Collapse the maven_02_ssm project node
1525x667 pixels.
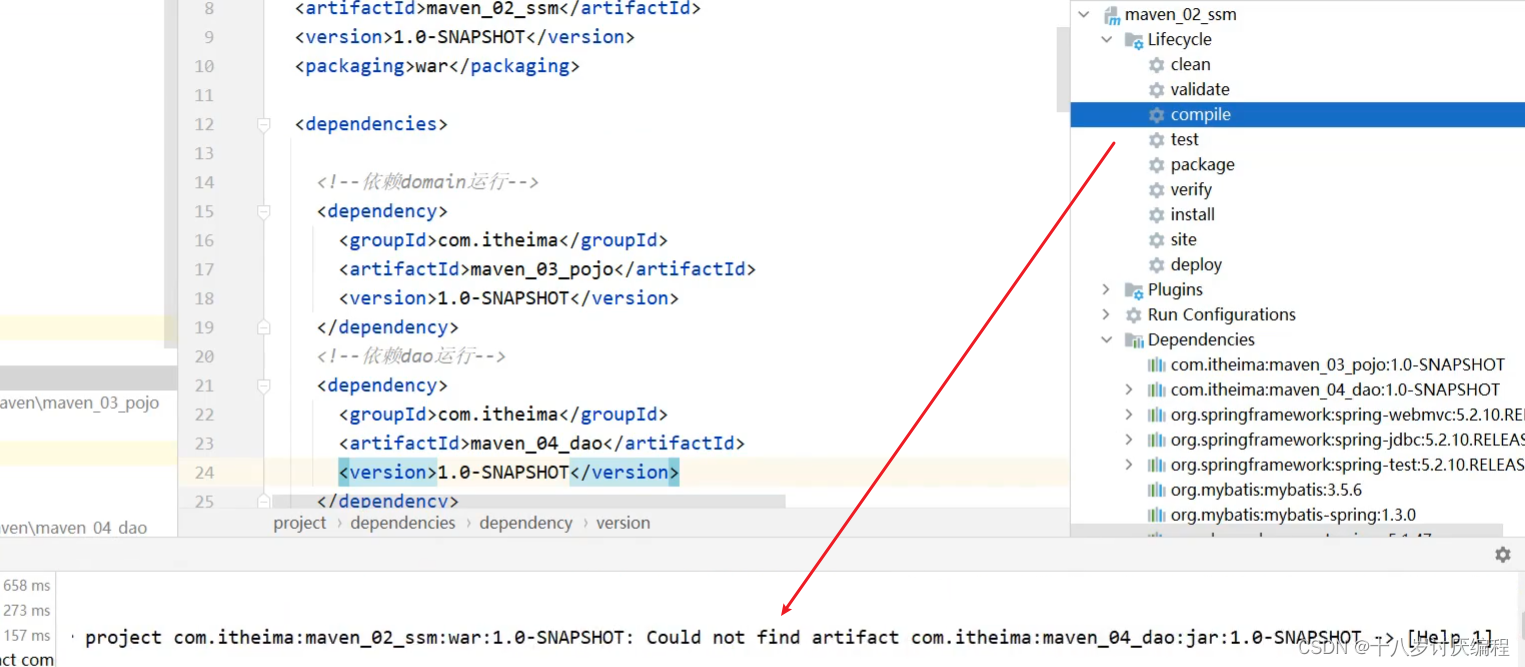point(1084,15)
